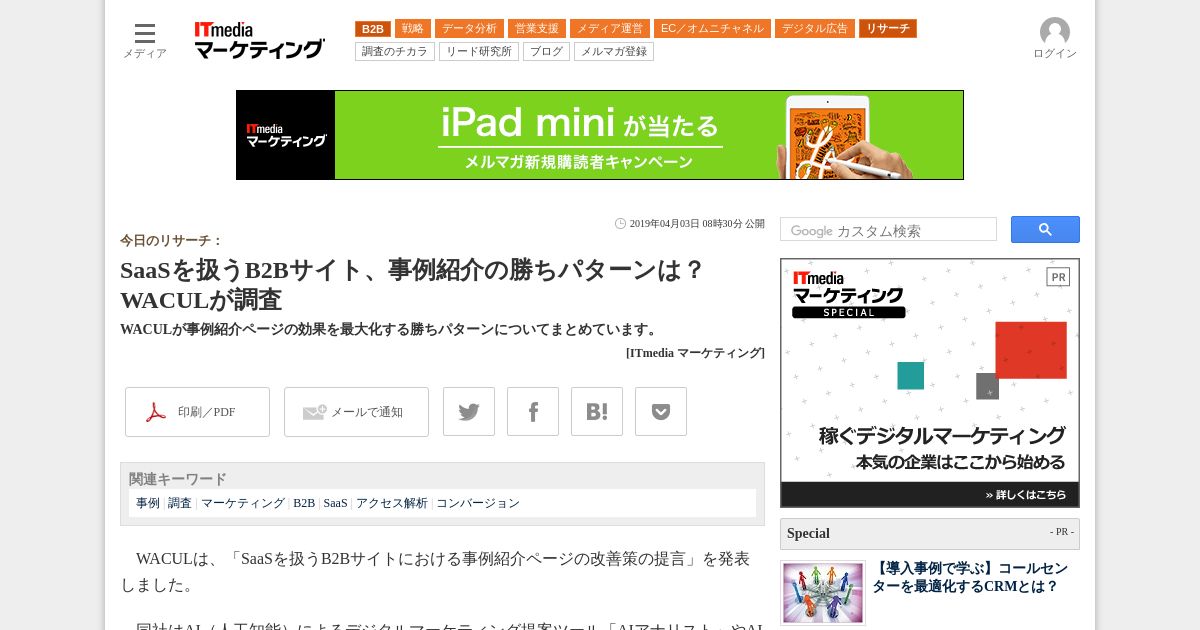Click the ITmedia マーケティング site logo
This screenshot has width=1200, height=630.
259,41
